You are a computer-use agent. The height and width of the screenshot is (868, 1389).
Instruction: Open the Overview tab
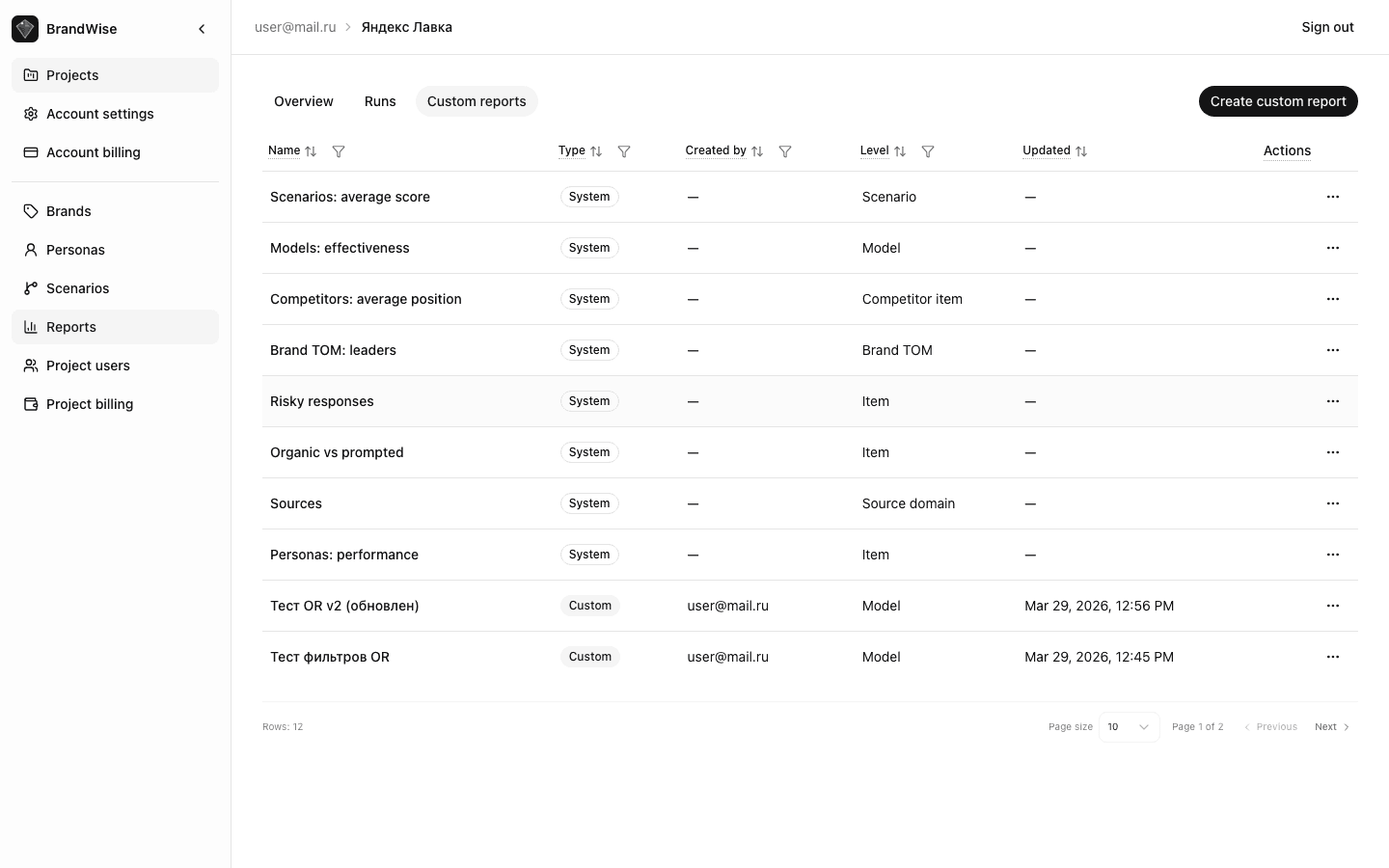[x=303, y=101]
